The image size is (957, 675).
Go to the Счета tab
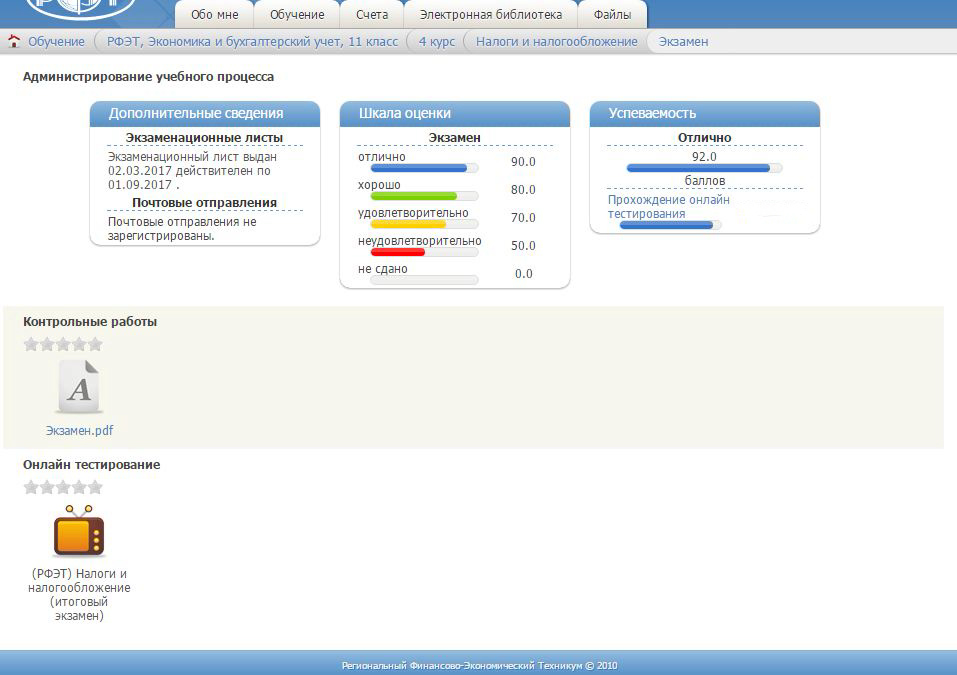point(371,15)
